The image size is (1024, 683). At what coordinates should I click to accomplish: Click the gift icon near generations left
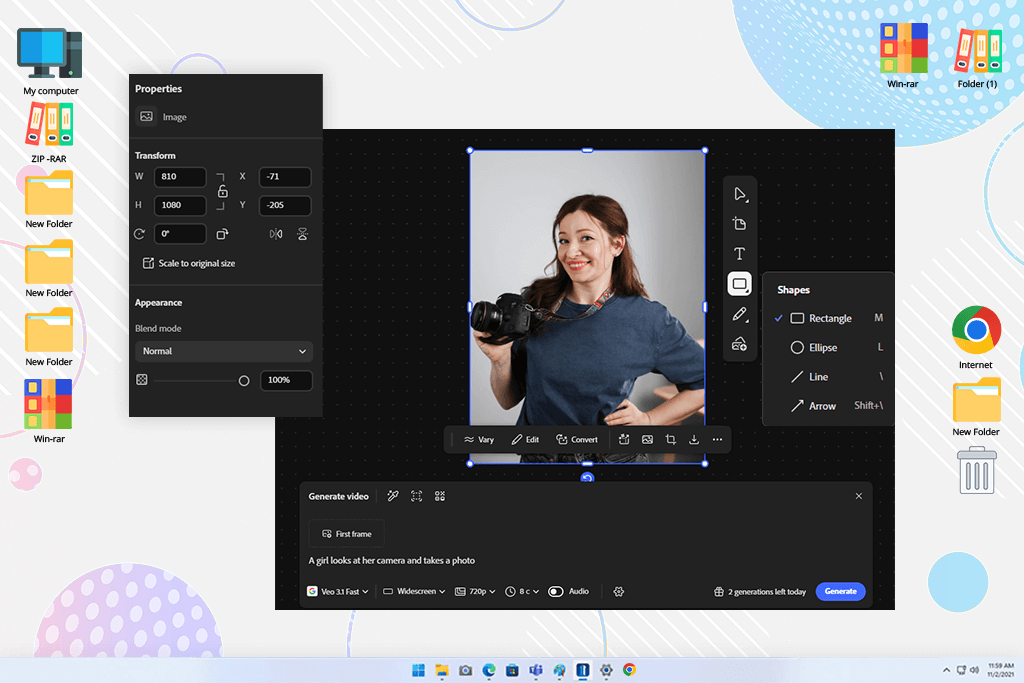[719, 592]
